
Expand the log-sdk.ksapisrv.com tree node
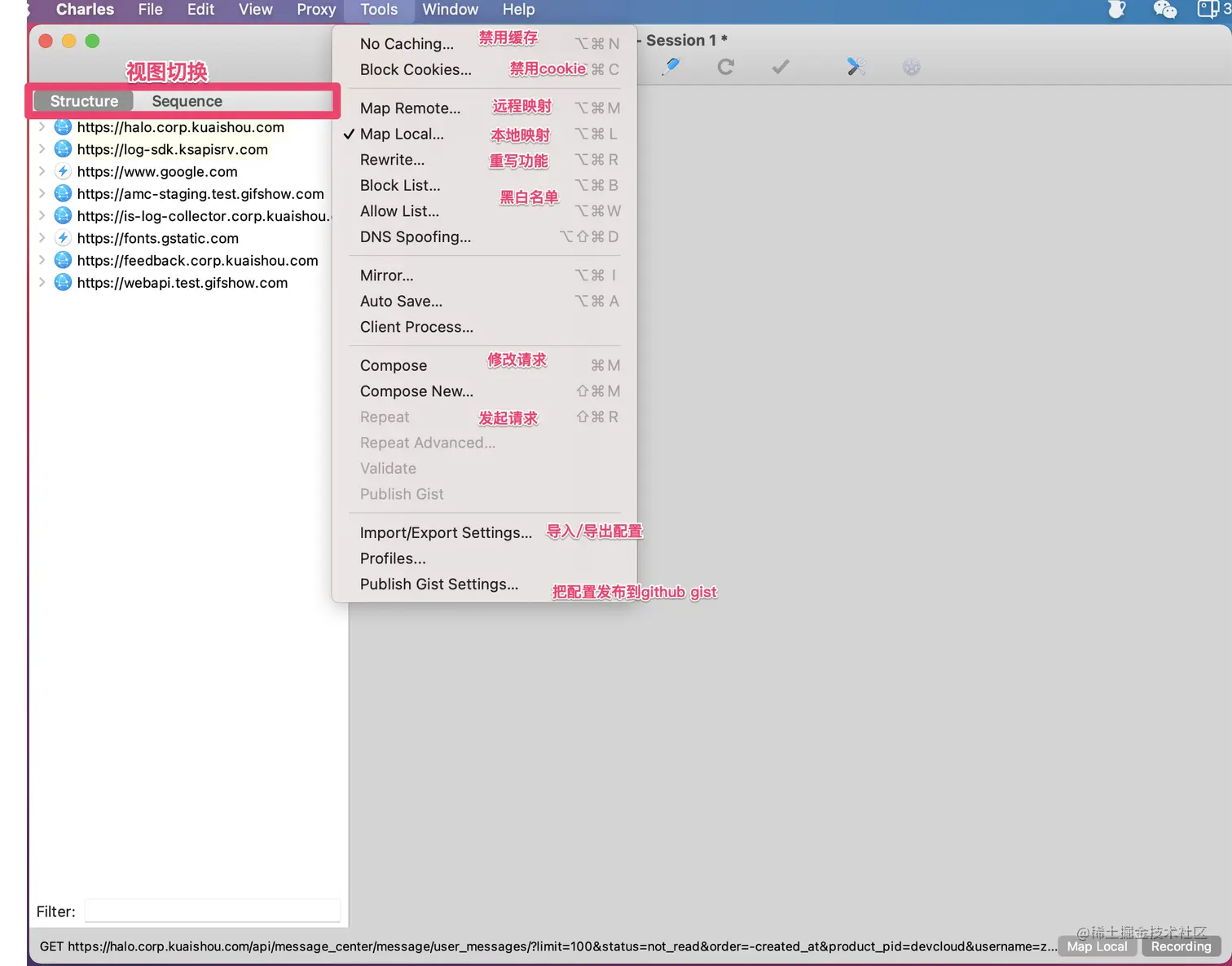click(x=42, y=149)
